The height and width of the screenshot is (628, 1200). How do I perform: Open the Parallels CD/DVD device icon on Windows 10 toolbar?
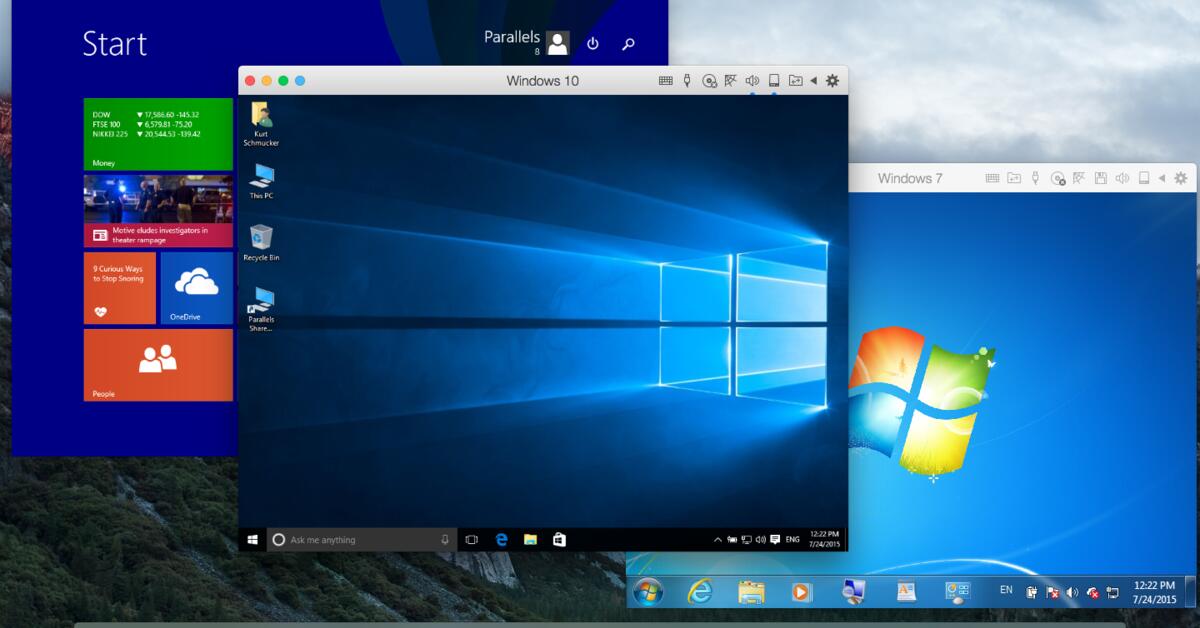[709, 80]
